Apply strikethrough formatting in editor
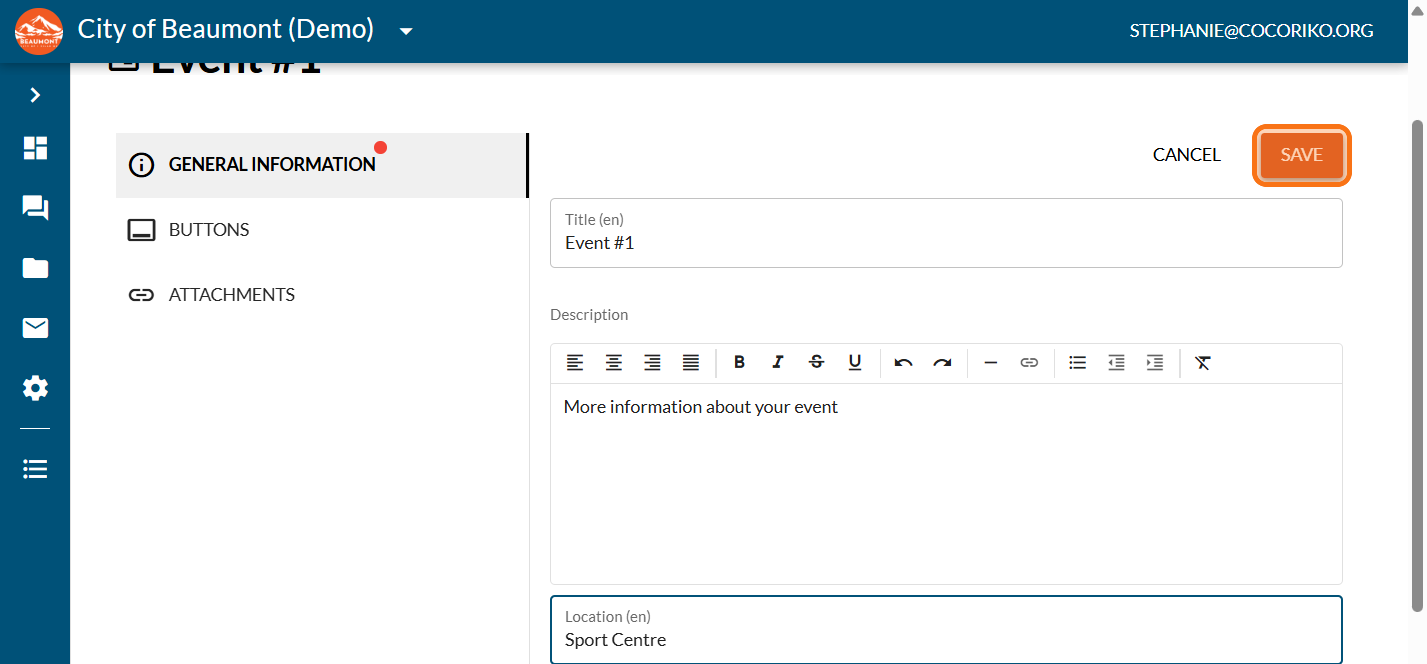Image resolution: width=1427 pixels, height=664 pixels. pyautogui.click(x=816, y=363)
